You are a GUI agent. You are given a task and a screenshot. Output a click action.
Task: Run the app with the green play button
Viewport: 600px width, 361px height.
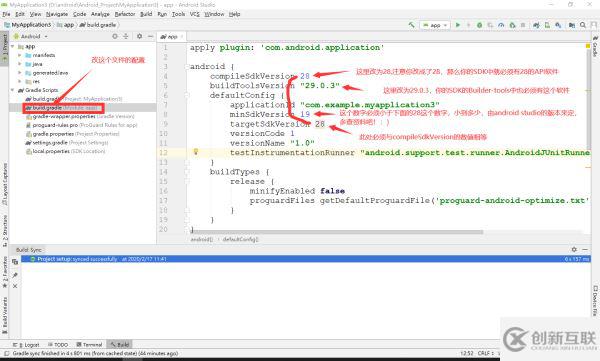click(x=458, y=25)
